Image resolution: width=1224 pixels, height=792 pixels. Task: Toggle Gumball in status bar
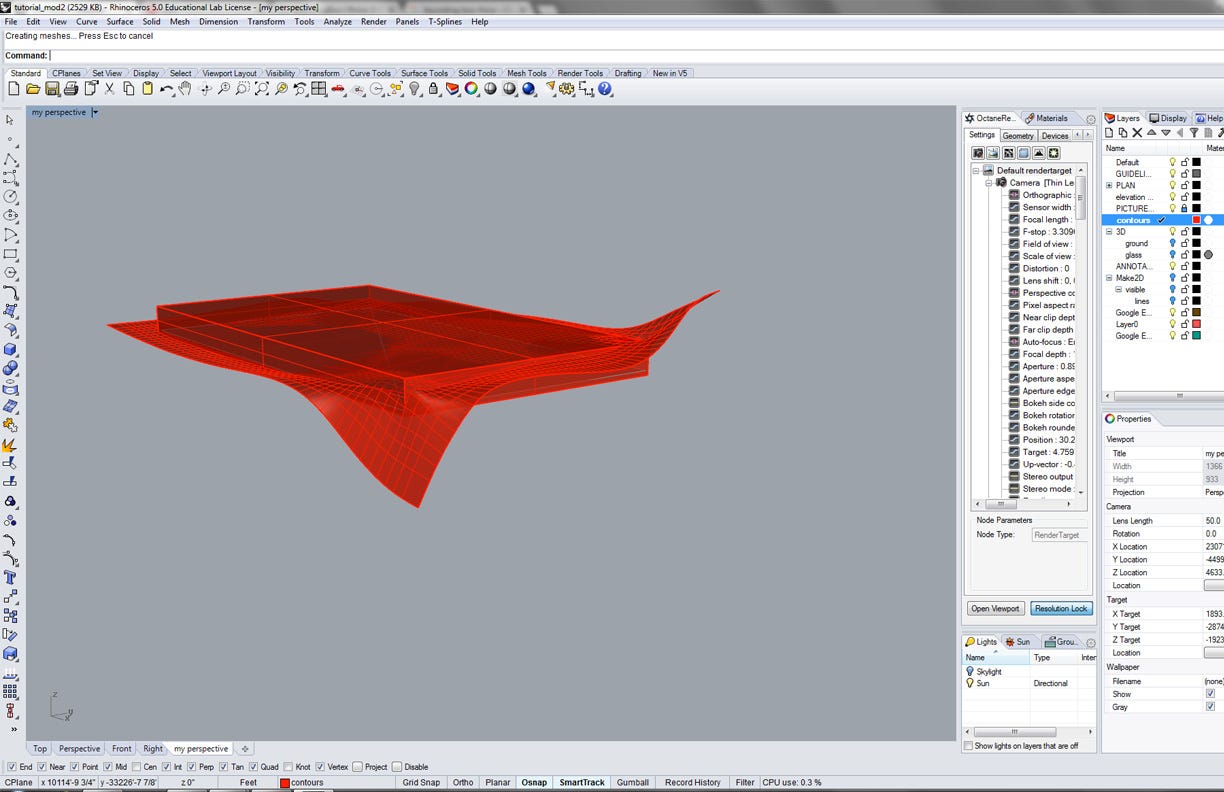click(x=632, y=782)
